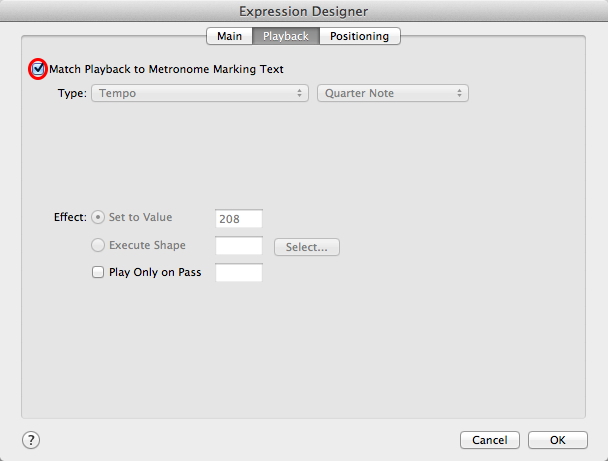Click the Select... shape button
Viewport: 608px width, 461px height.
(x=306, y=246)
